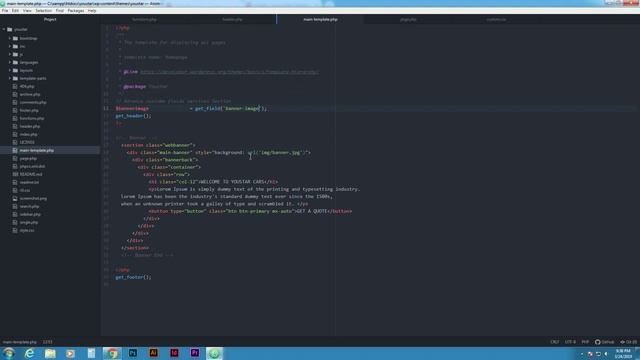Image resolution: width=640 pixels, height=360 pixels.
Task: Open archive.php in the project tree
Action: 30,94
